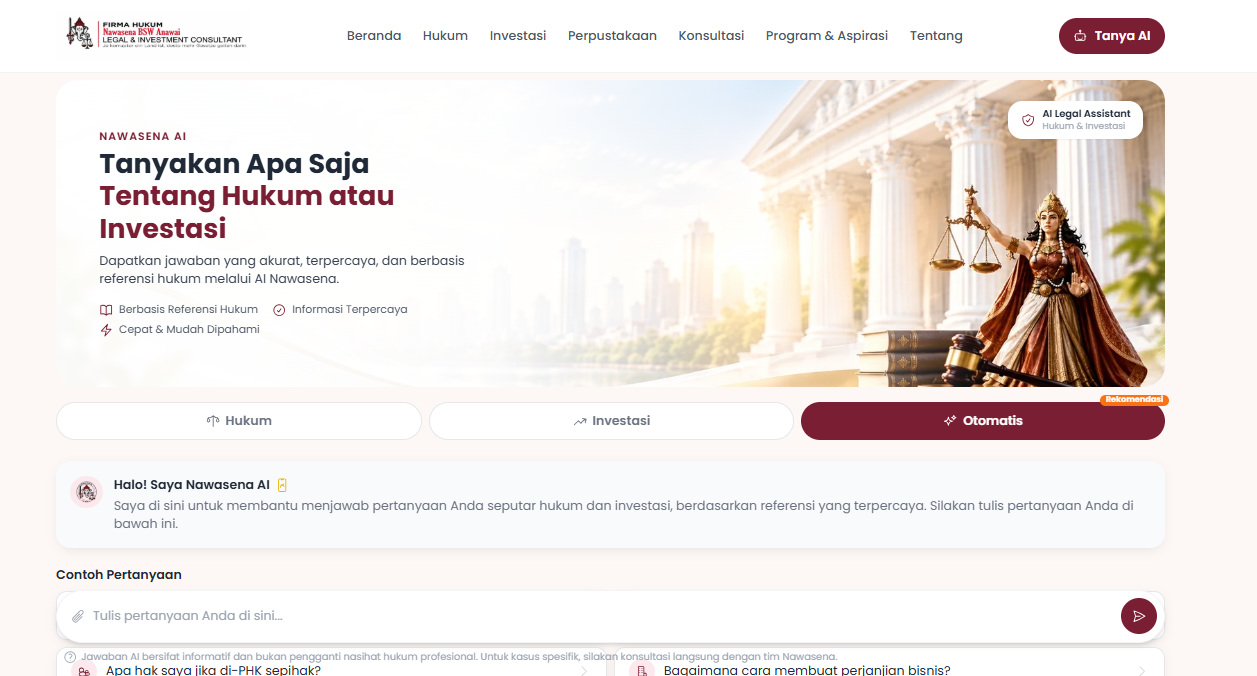Focus the Tulis pertanyaan Anda input field

point(601,616)
